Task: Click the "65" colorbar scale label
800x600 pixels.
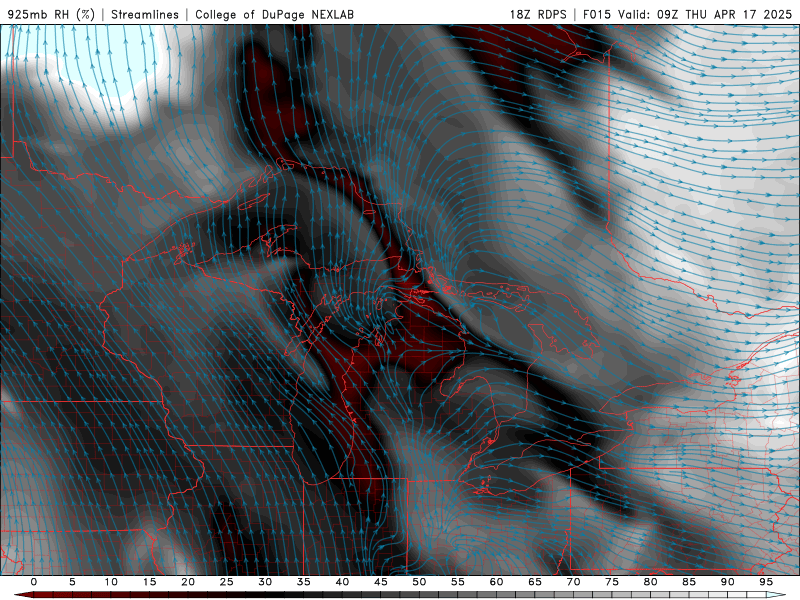Action: (x=535, y=582)
